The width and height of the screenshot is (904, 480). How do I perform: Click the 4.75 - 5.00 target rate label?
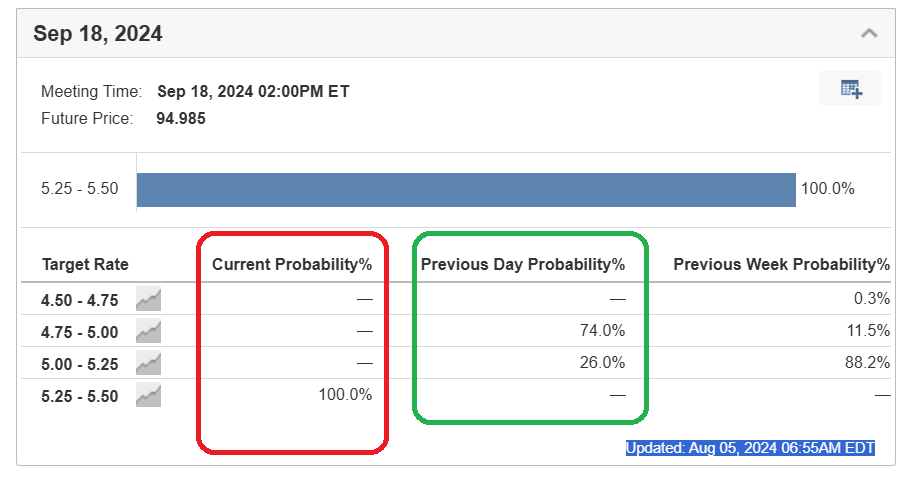80,331
